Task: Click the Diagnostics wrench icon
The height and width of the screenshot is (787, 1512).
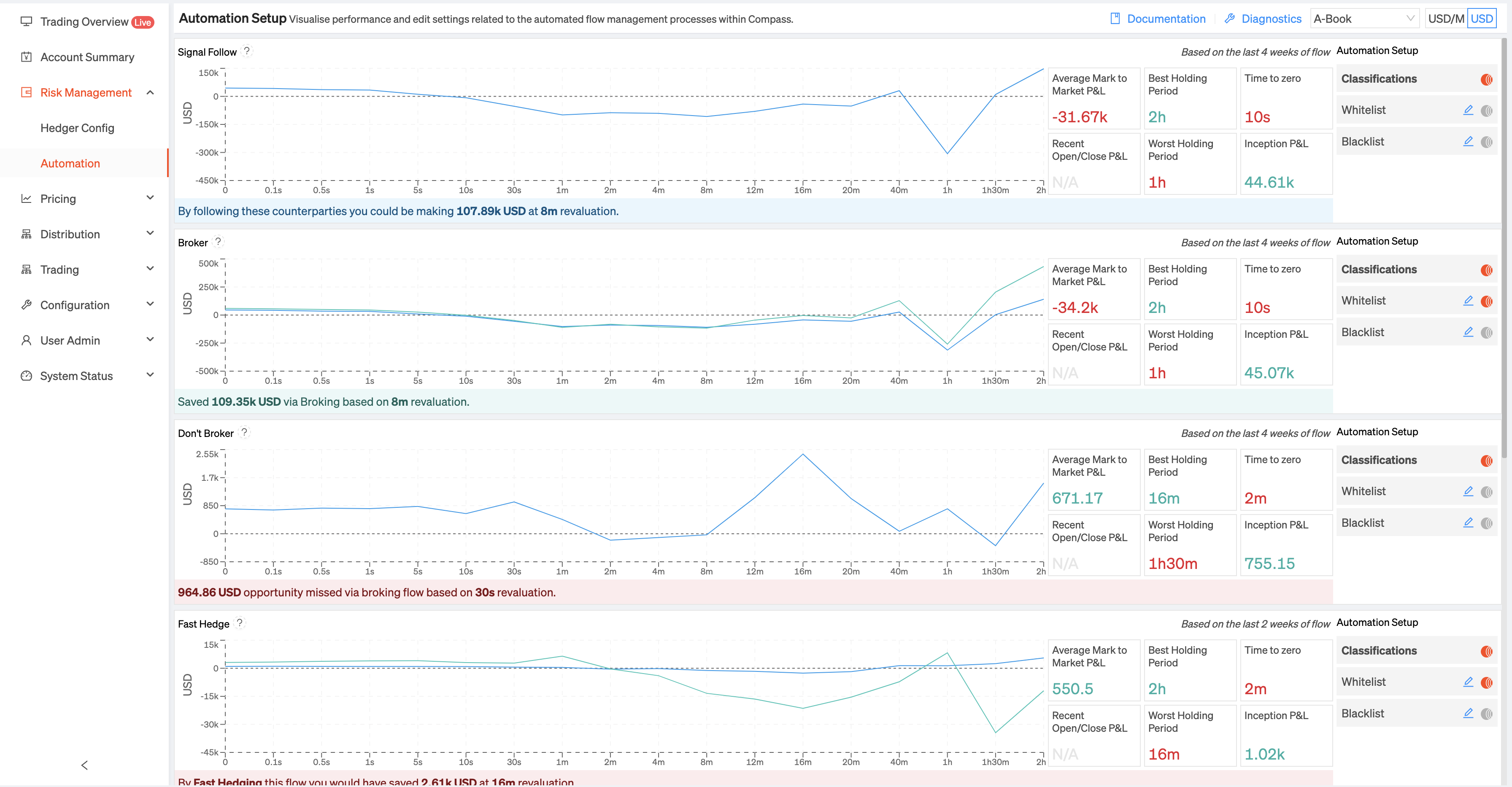Action: click(x=1230, y=19)
